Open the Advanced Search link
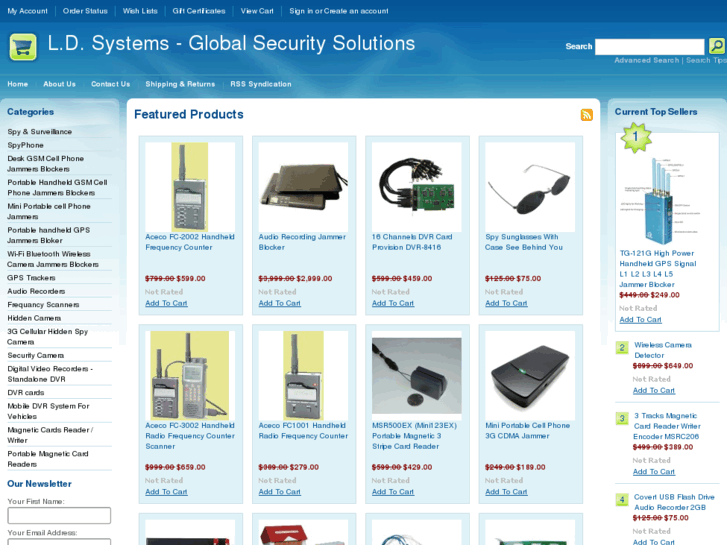This screenshot has height=545, width=727. 646,60
